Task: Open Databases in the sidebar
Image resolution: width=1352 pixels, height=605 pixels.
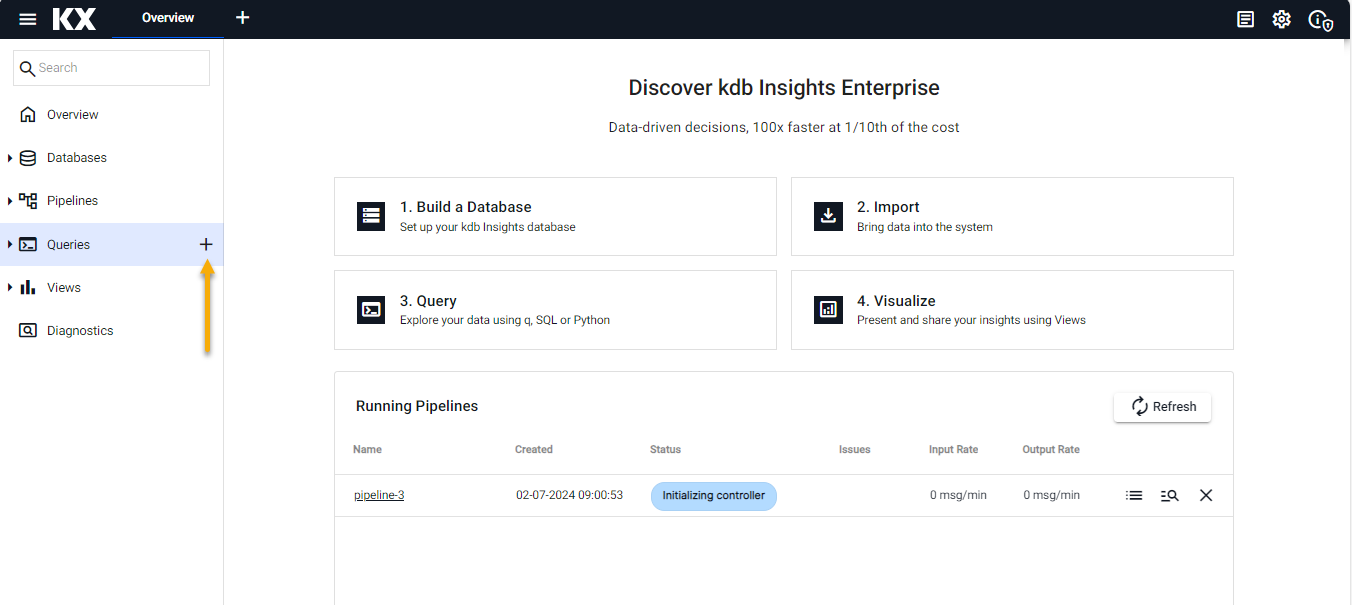Action: [x=77, y=158]
